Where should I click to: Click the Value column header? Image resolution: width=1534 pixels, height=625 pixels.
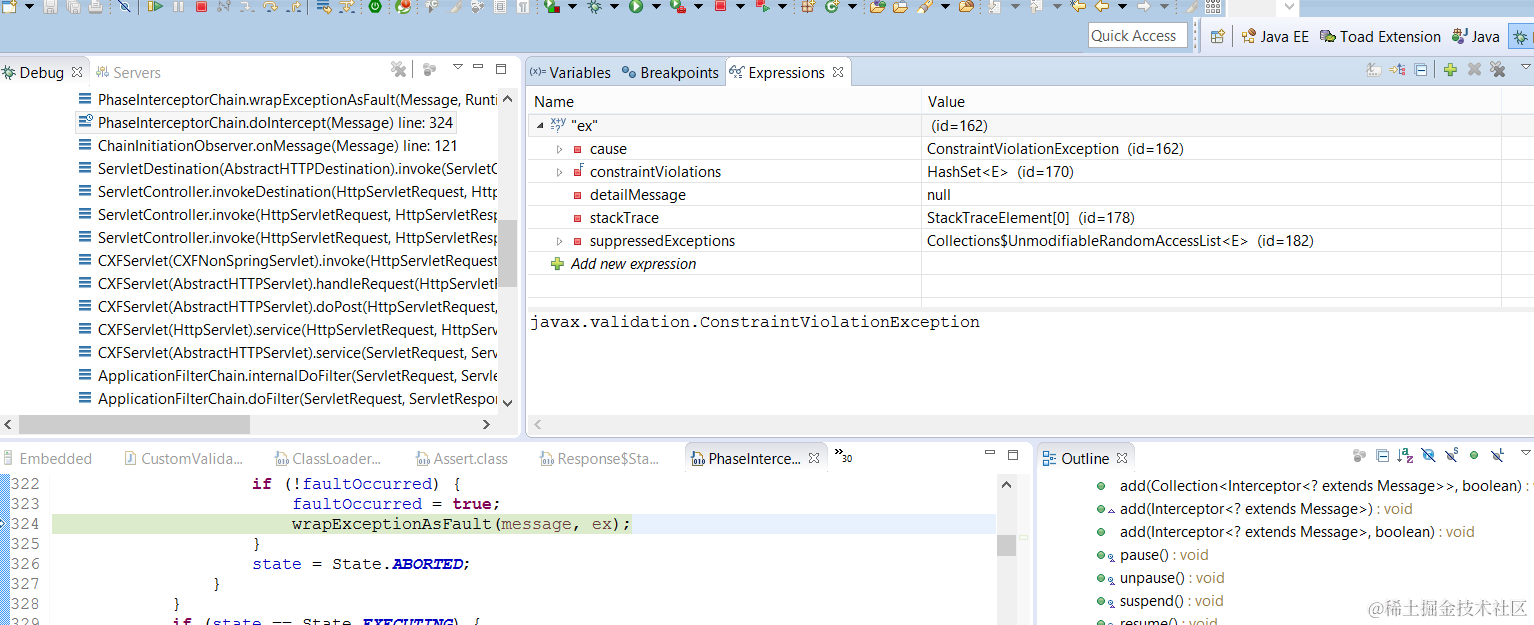[x=1210, y=101]
